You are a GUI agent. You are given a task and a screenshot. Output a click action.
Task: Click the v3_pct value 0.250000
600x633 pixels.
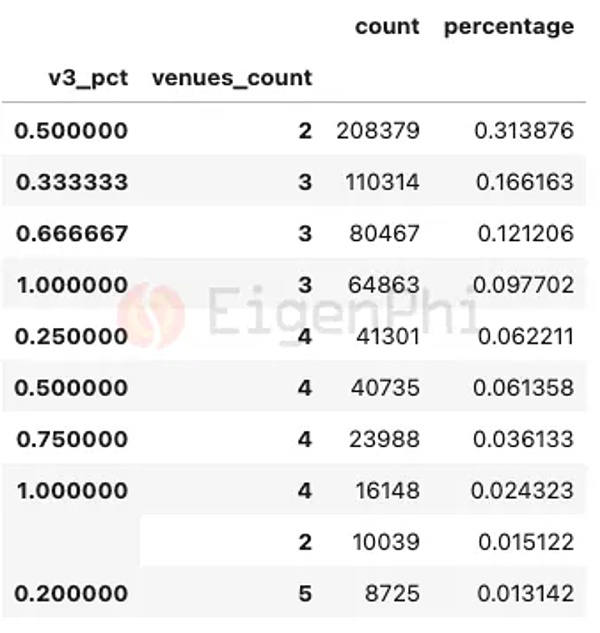point(72,336)
